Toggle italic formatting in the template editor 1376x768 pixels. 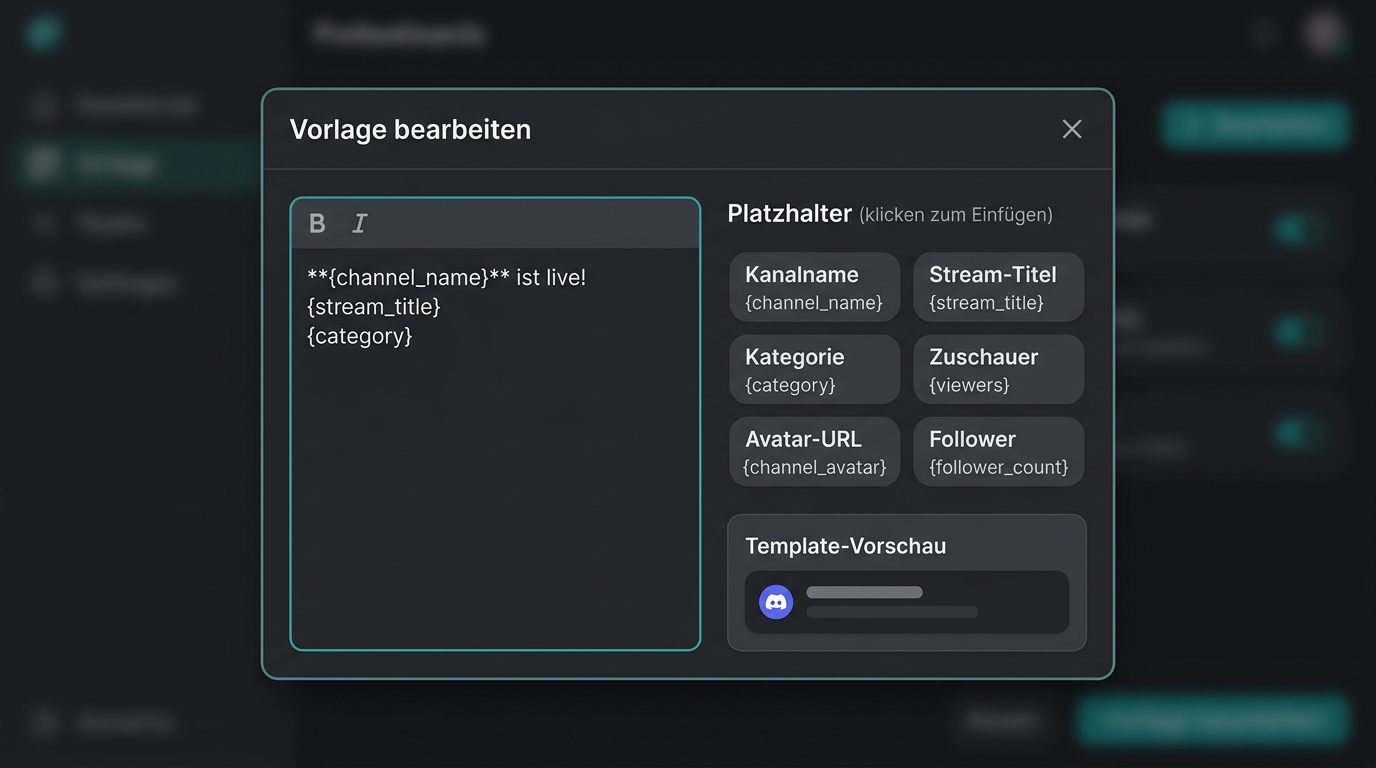coord(359,222)
